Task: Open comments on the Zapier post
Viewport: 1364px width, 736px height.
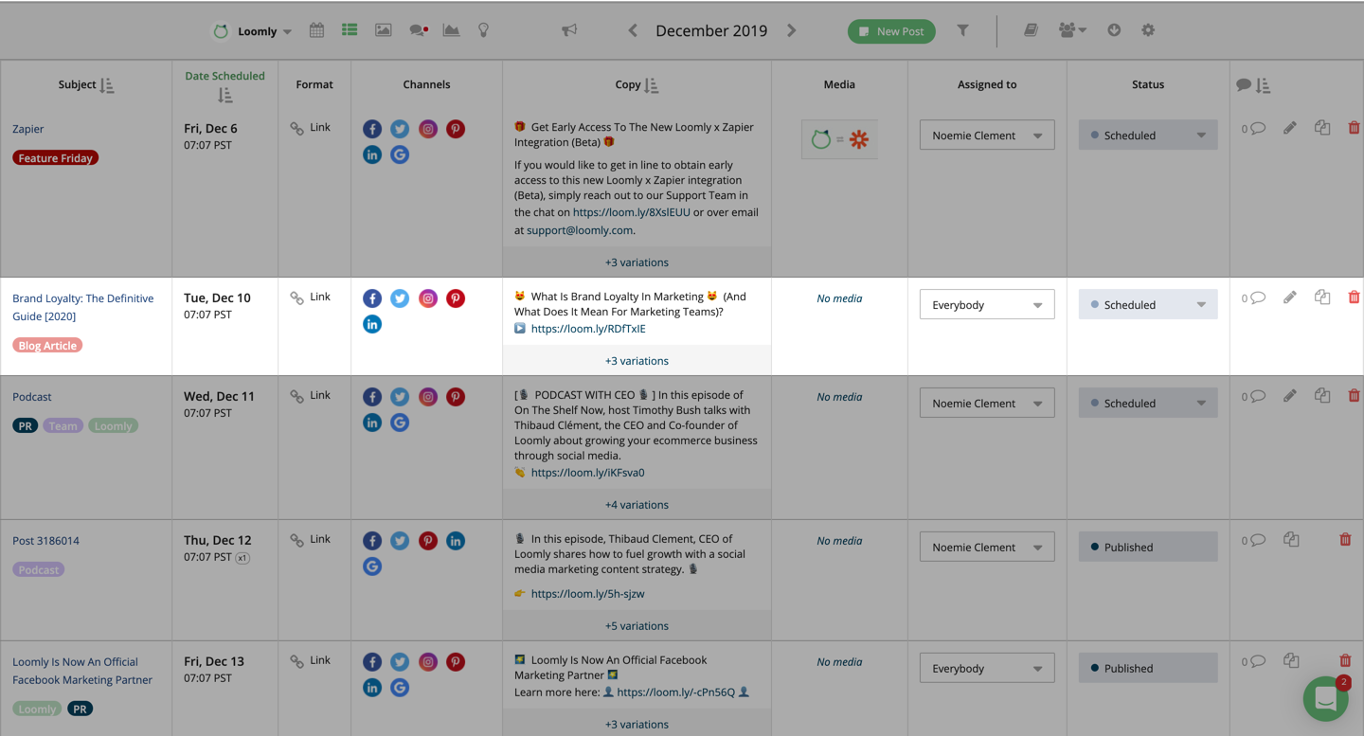Action: (x=1254, y=129)
